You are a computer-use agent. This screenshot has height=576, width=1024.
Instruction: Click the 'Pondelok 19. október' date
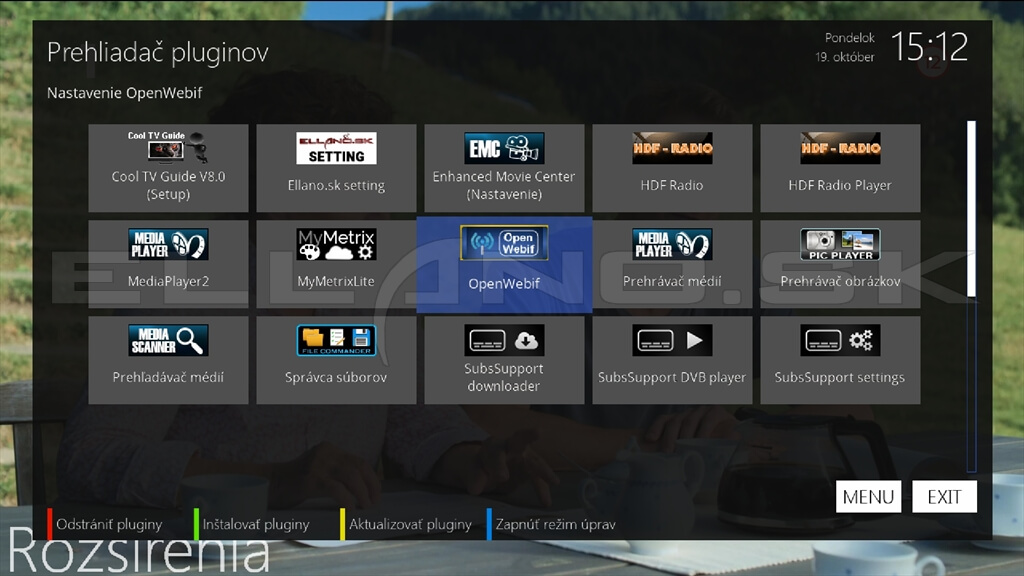[x=845, y=48]
